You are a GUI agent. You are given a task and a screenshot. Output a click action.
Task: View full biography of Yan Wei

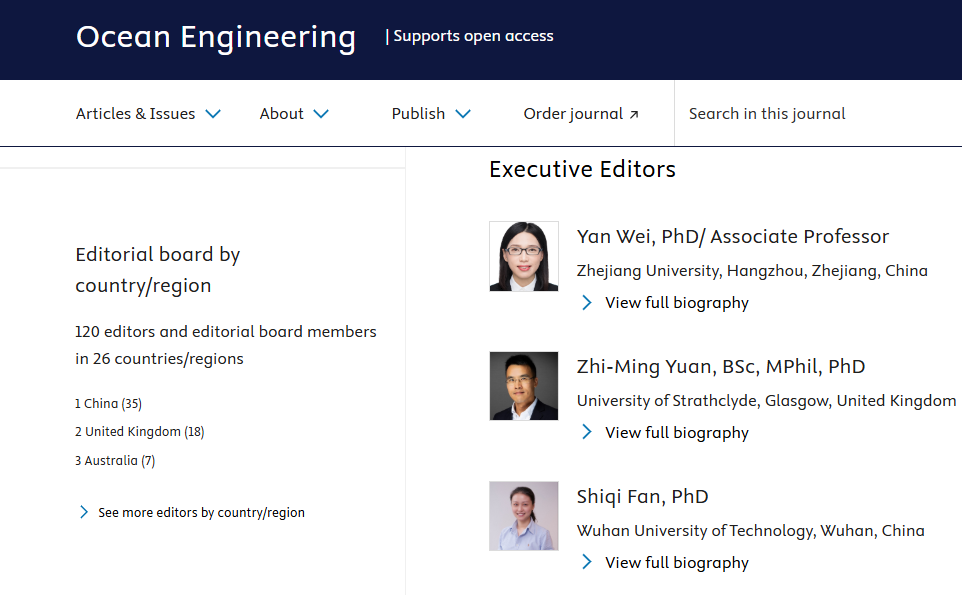coord(677,303)
